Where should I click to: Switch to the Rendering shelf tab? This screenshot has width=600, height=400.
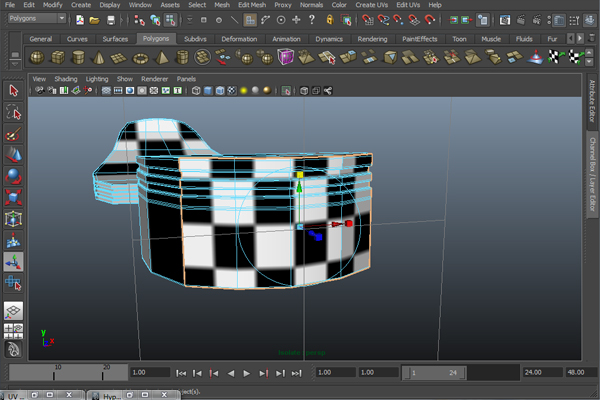click(x=372, y=39)
